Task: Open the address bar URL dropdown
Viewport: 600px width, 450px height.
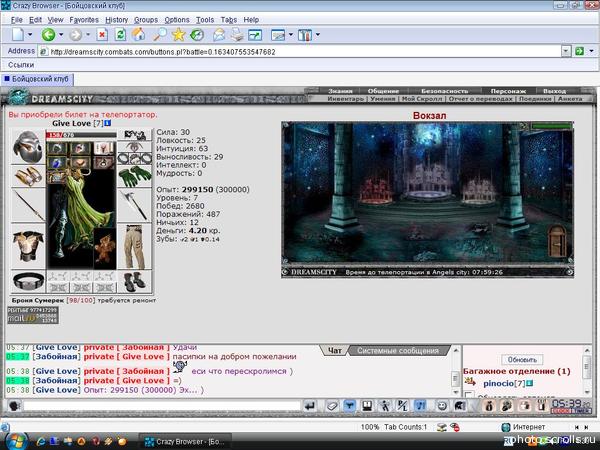Action: click(566, 51)
